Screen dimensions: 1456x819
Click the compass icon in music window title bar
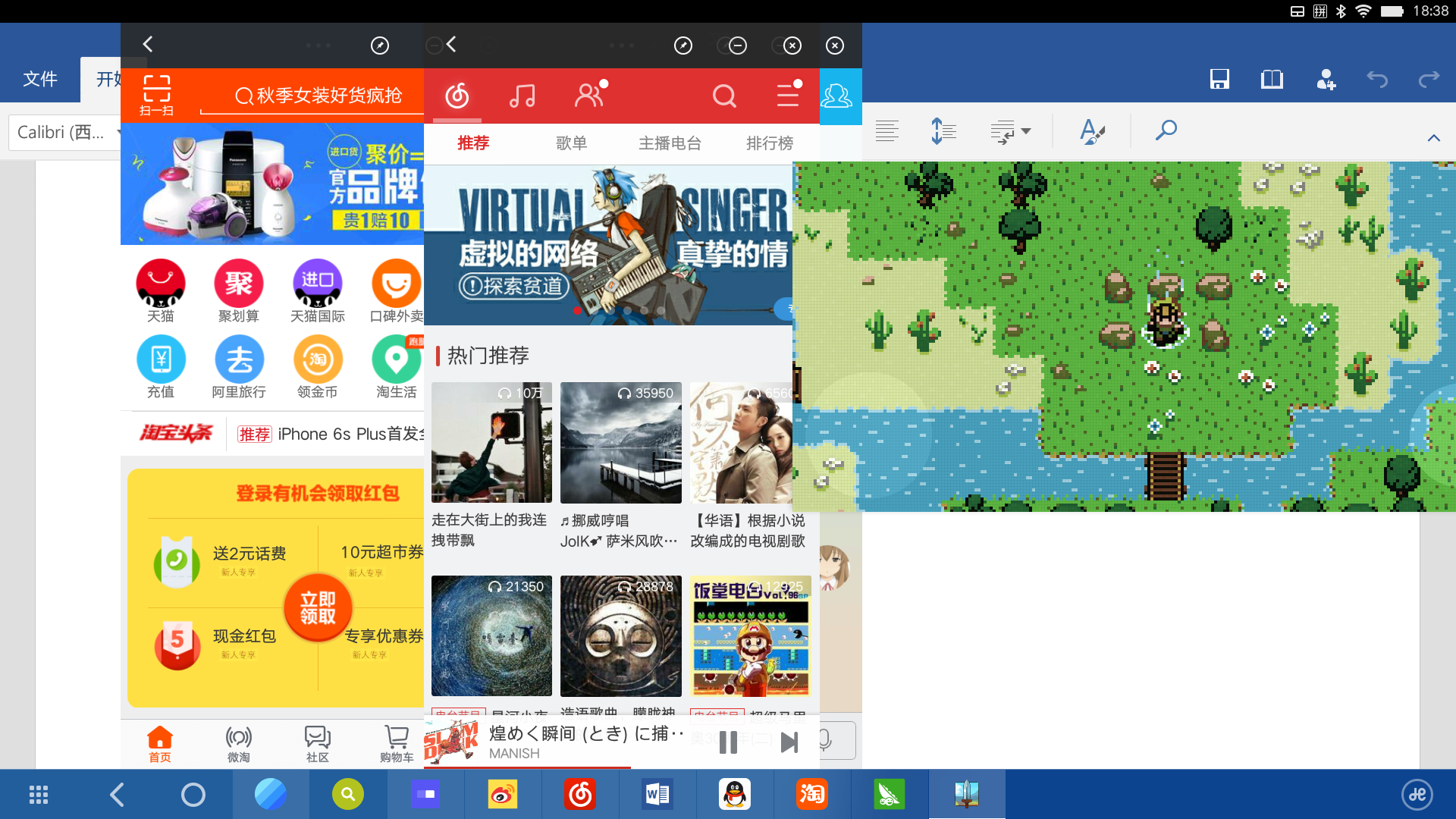click(683, 45)
